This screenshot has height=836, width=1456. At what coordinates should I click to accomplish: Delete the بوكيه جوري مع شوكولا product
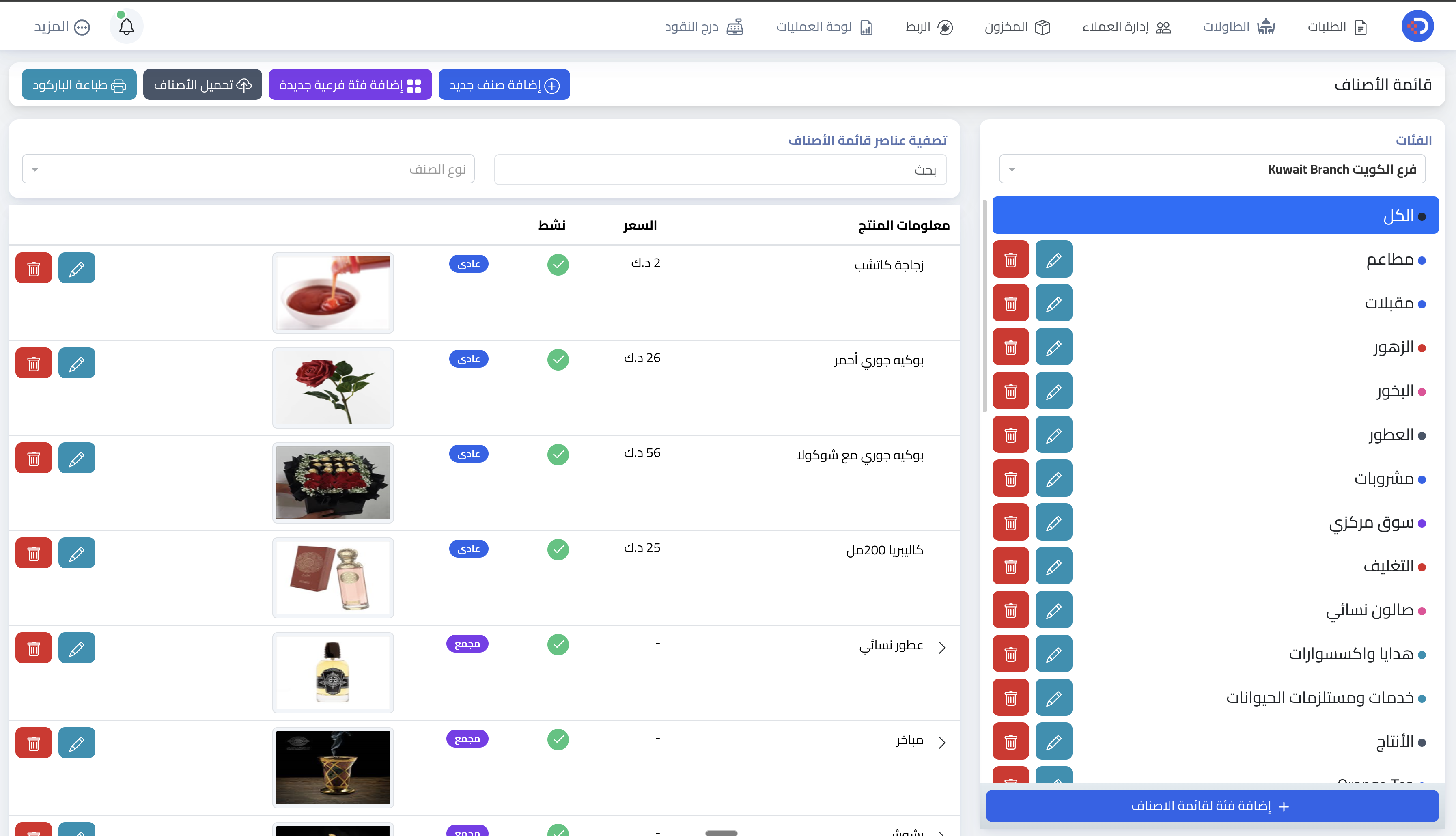(x=33, y=458)
